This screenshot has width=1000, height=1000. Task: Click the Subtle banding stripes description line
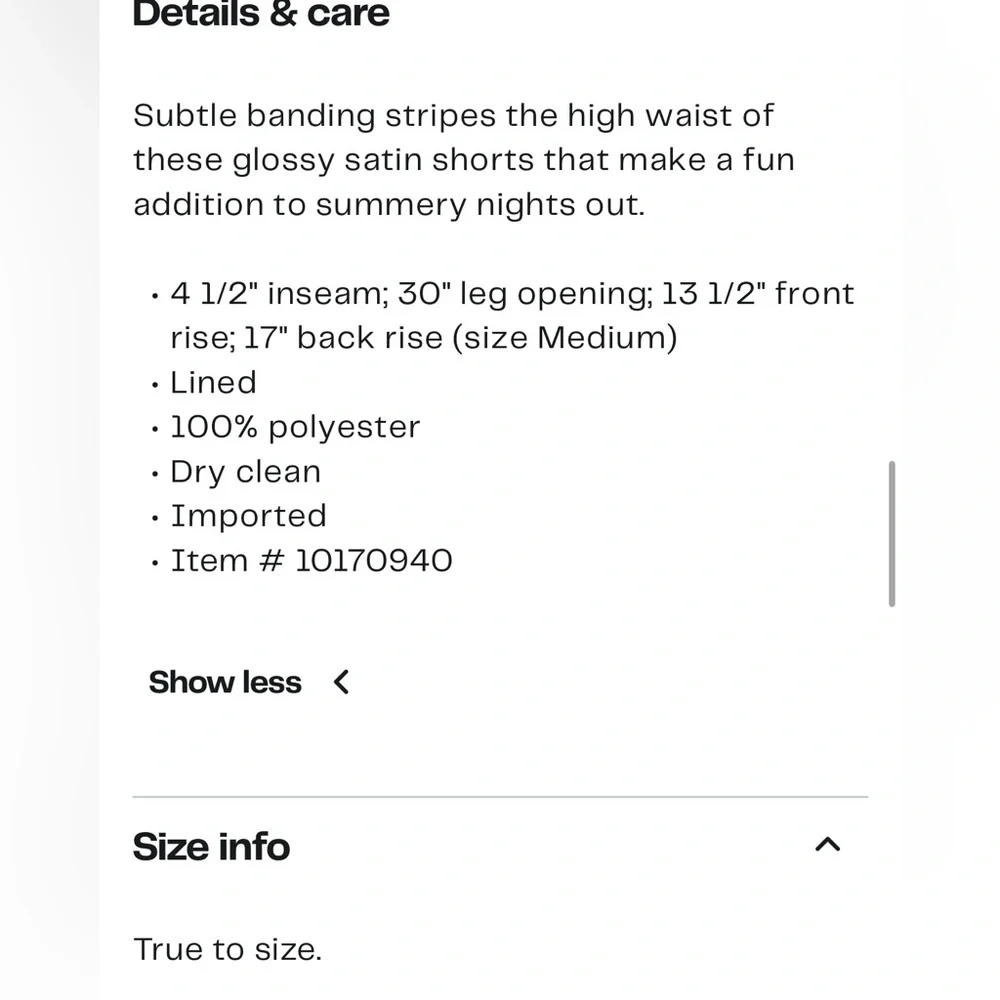453,116
